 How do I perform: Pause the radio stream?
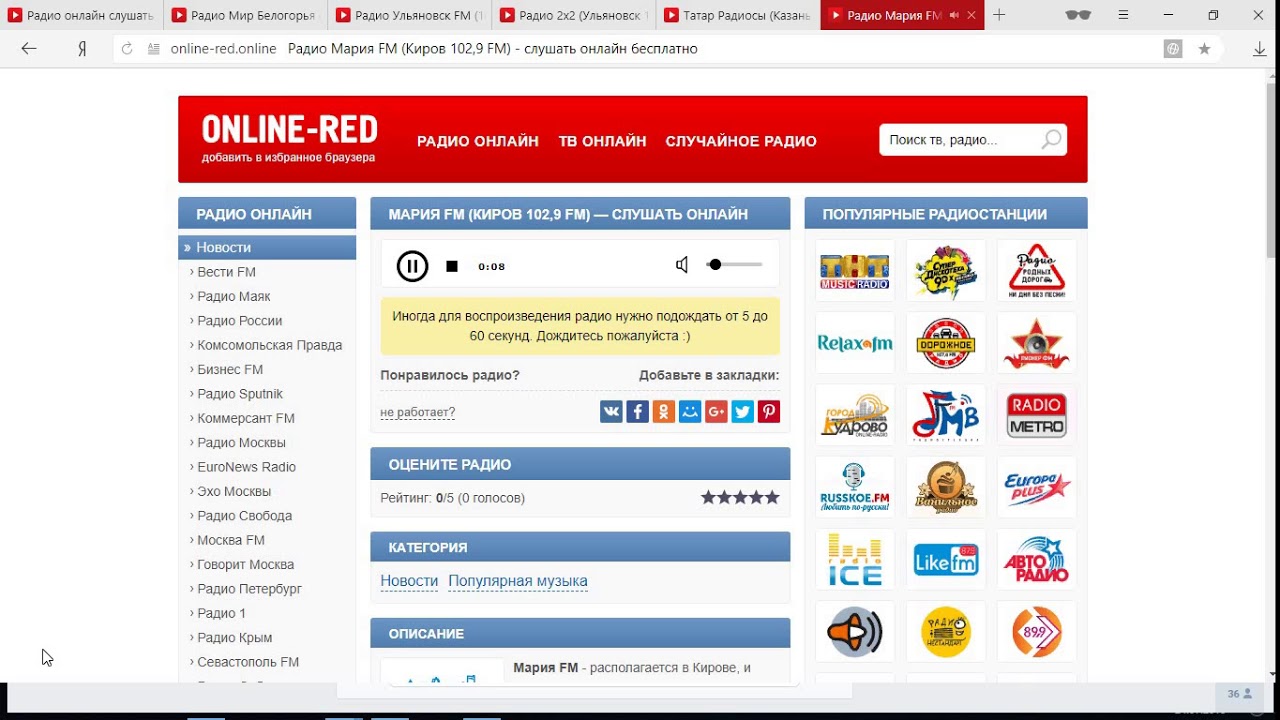tap(412, 266)
